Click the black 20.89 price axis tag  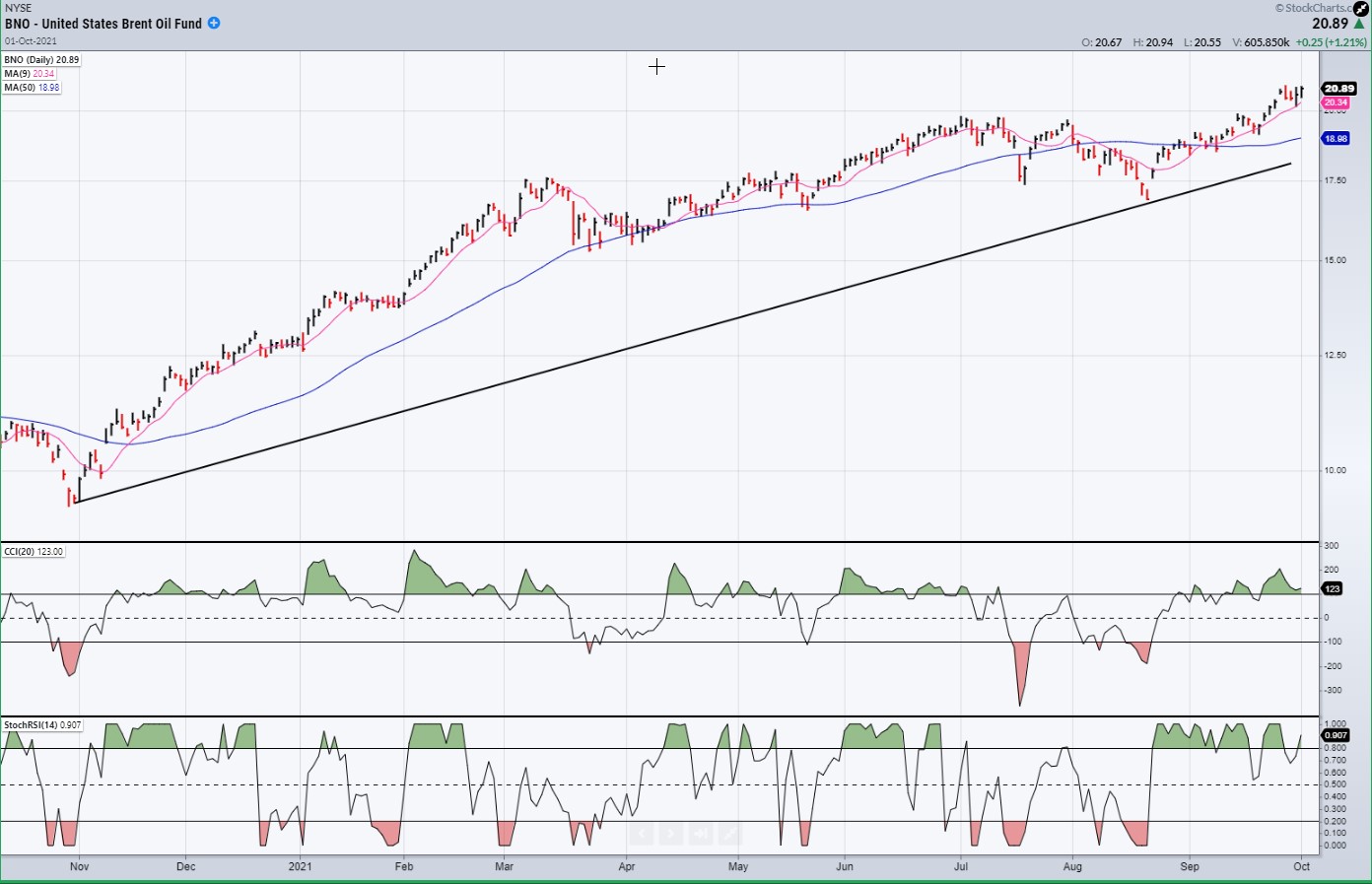(1338, 89)
